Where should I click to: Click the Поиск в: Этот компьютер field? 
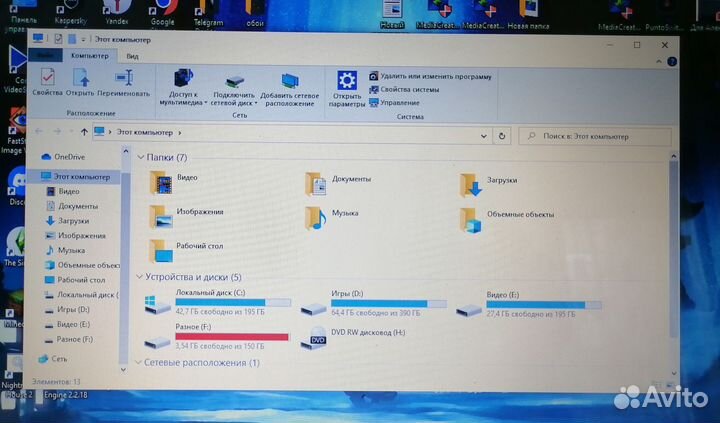[x=595, y=136]
